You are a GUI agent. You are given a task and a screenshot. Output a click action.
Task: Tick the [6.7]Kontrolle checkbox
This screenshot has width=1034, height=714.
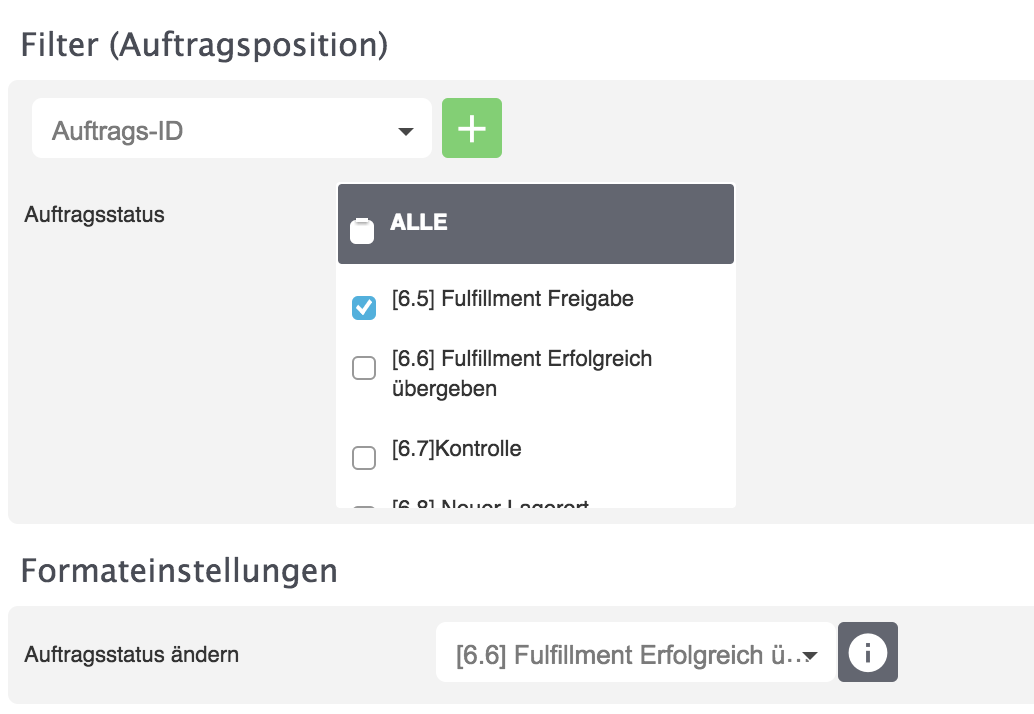(364, 458)
